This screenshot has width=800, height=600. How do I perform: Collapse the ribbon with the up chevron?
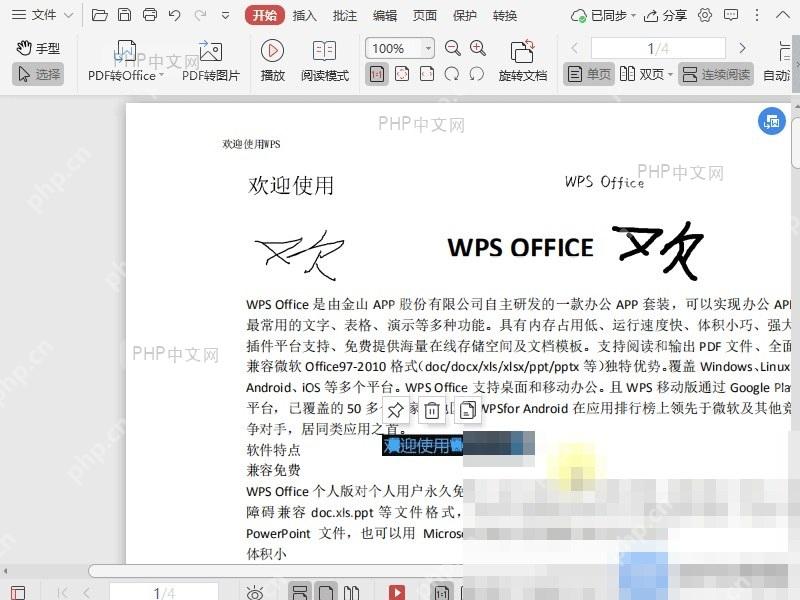[783, 15]
